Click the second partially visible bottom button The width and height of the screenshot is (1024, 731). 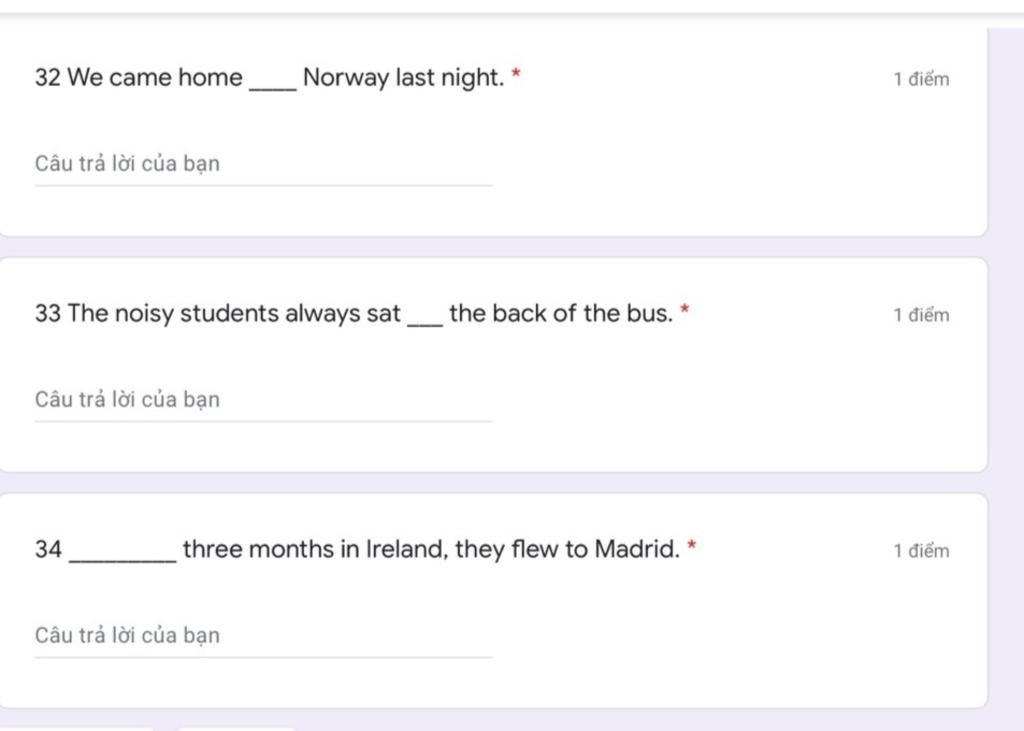point(236,728)
